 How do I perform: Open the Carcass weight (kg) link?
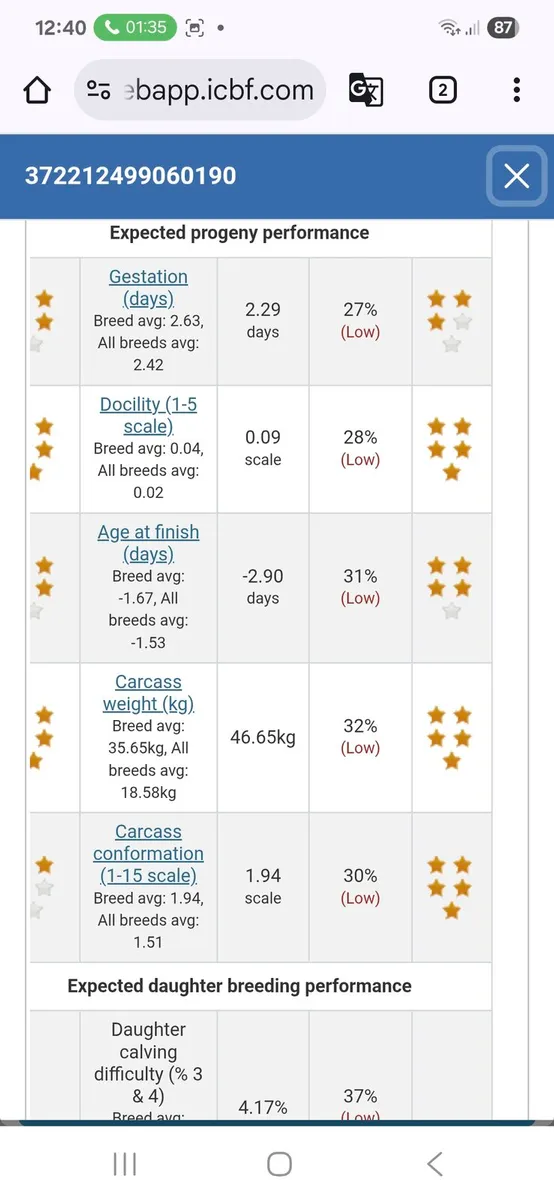pos(148,693)
